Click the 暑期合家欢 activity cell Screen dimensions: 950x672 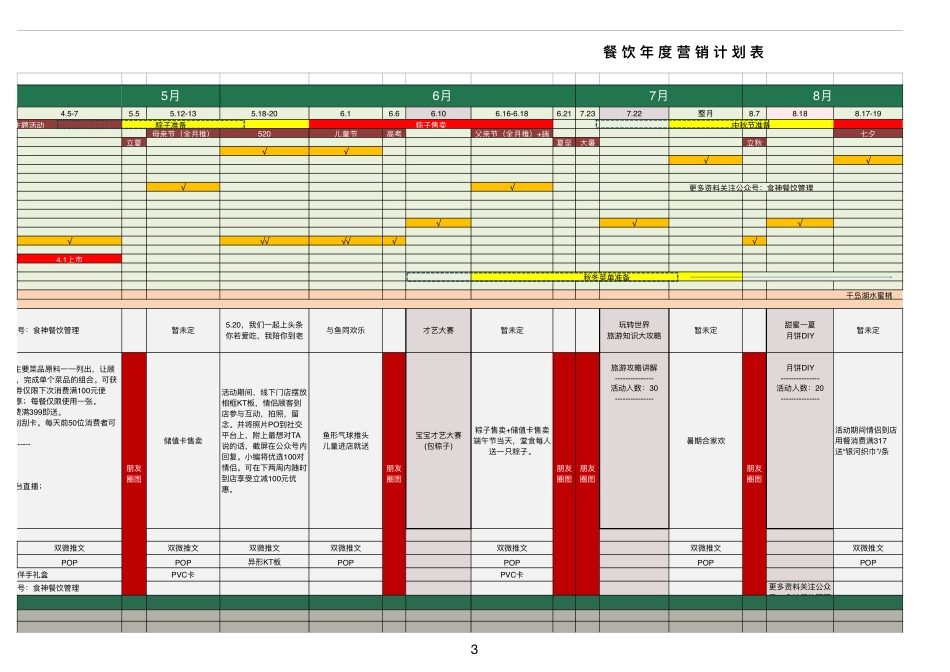(705, 441)
